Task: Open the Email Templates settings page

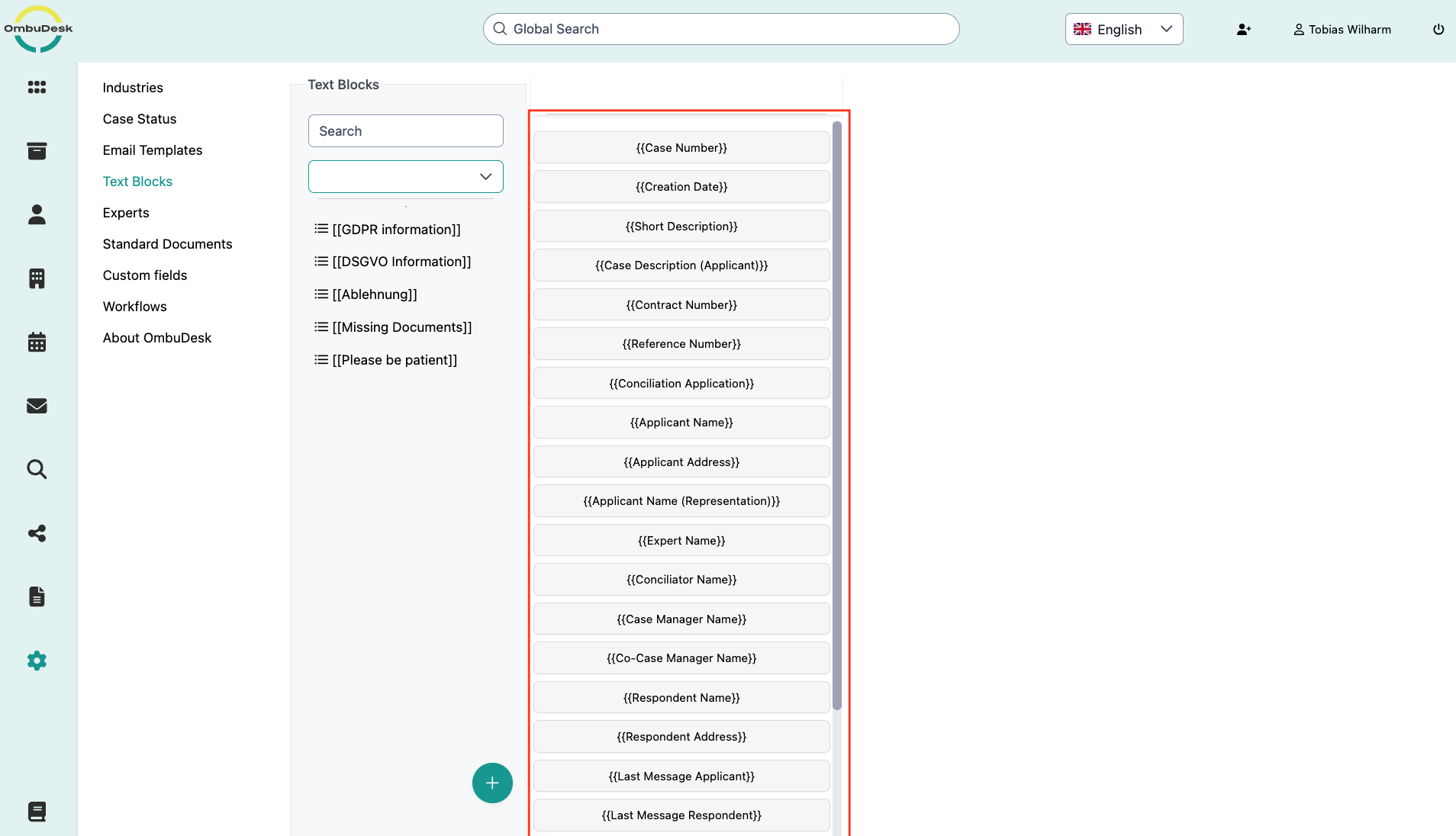Action: (x=153, y=150)
